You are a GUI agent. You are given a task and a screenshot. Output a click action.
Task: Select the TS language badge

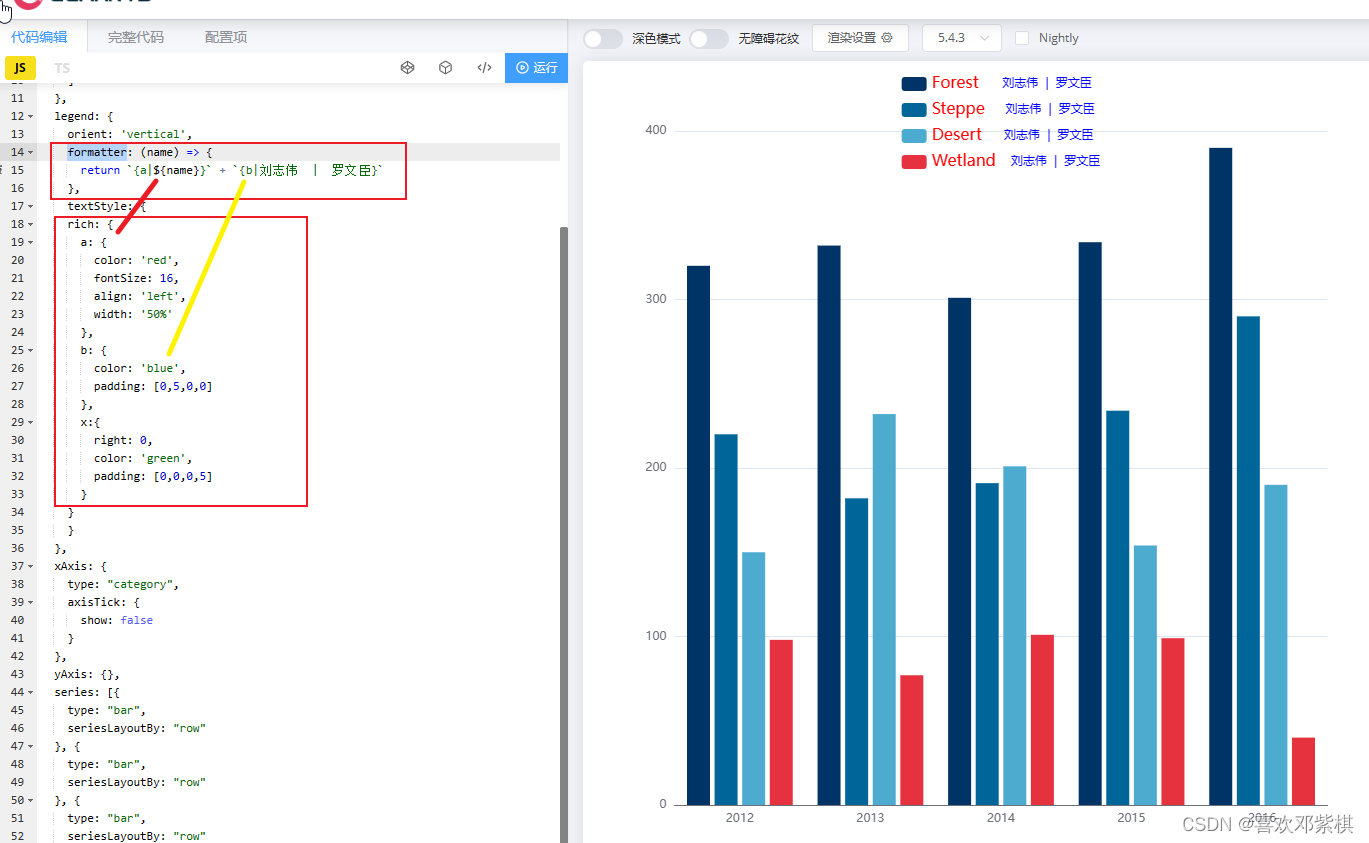tap(61, 67)
